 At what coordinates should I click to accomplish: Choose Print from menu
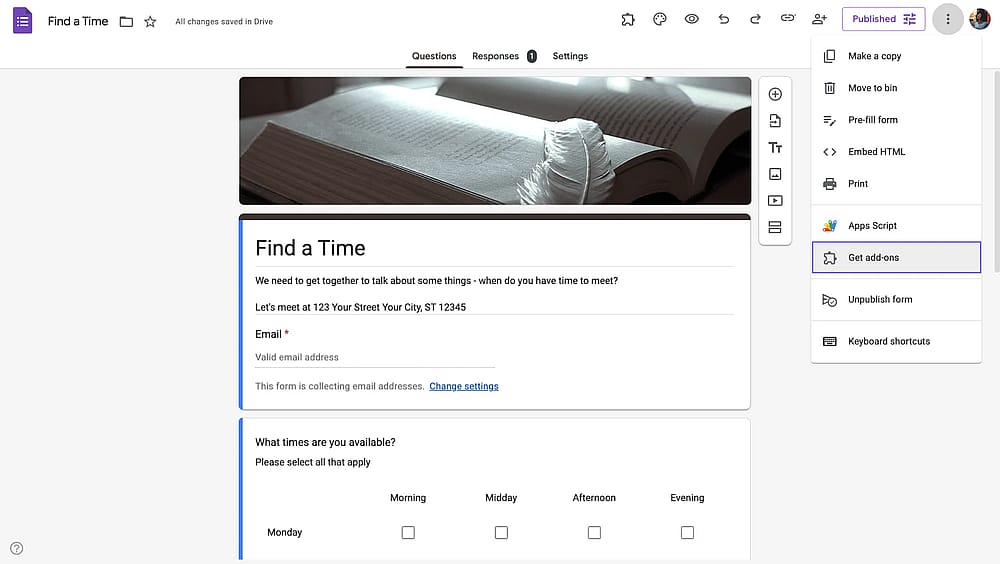(896, 184)
